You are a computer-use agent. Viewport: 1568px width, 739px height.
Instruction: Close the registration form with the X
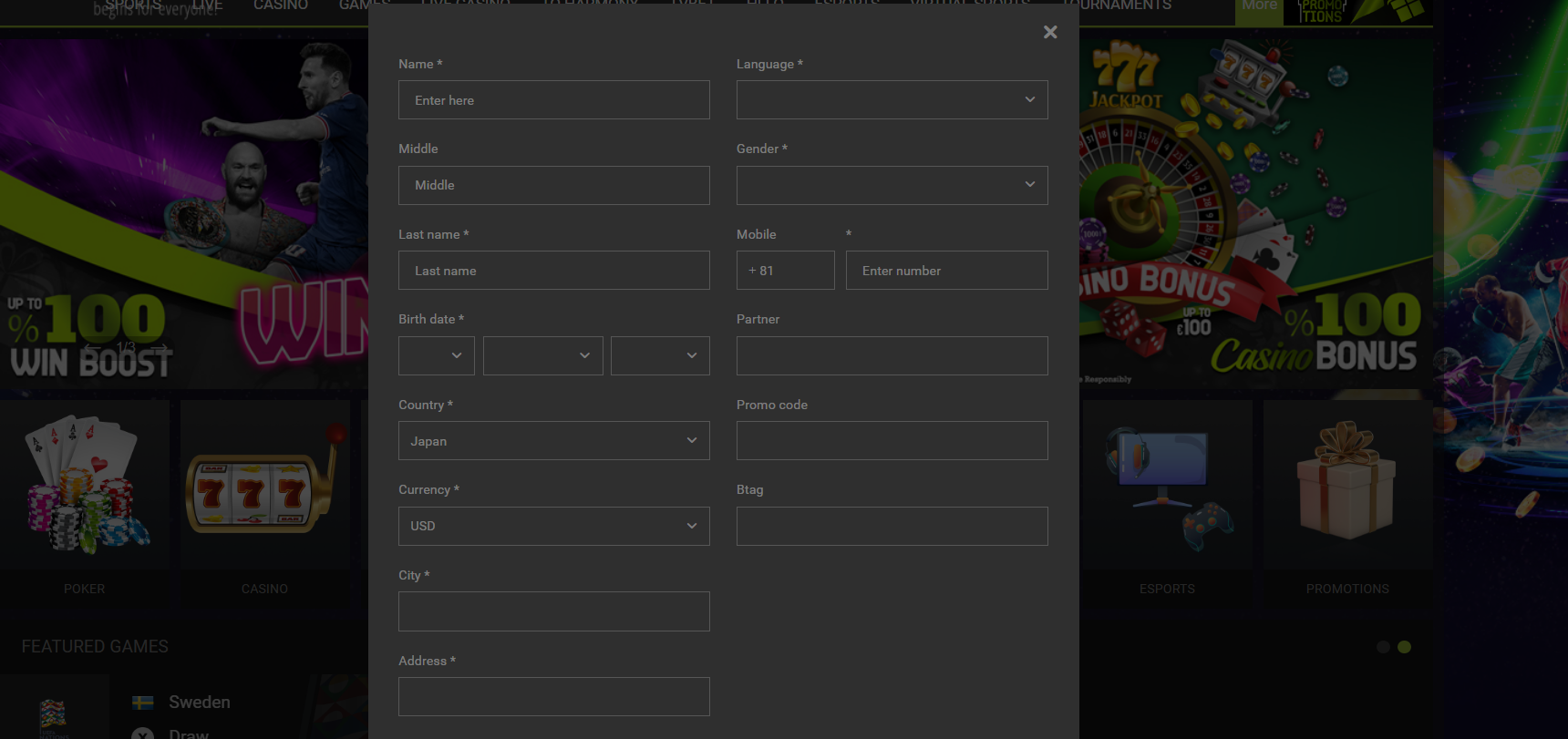point(1050,32)
